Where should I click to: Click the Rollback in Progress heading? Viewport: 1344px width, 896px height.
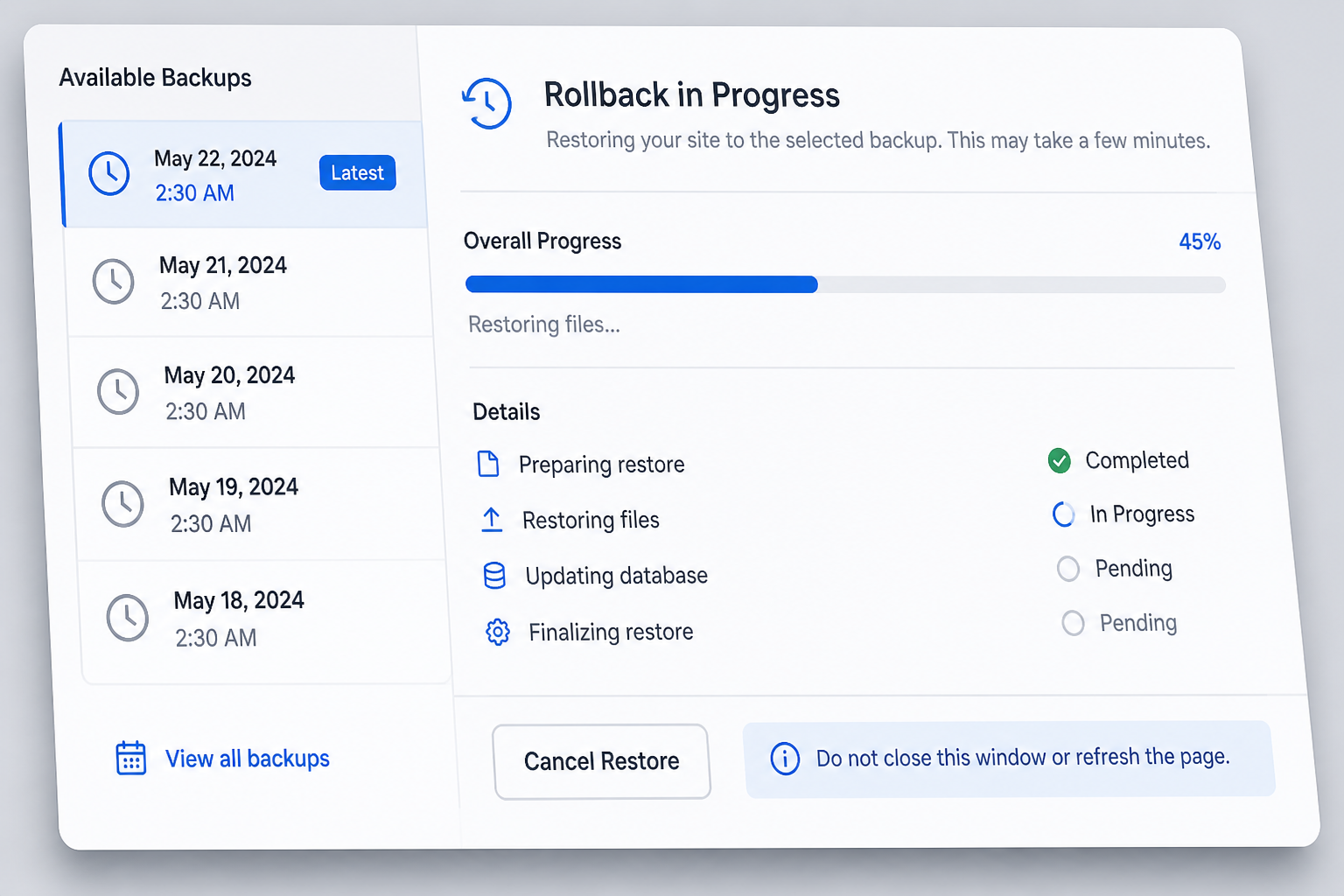tap(692, 94)
